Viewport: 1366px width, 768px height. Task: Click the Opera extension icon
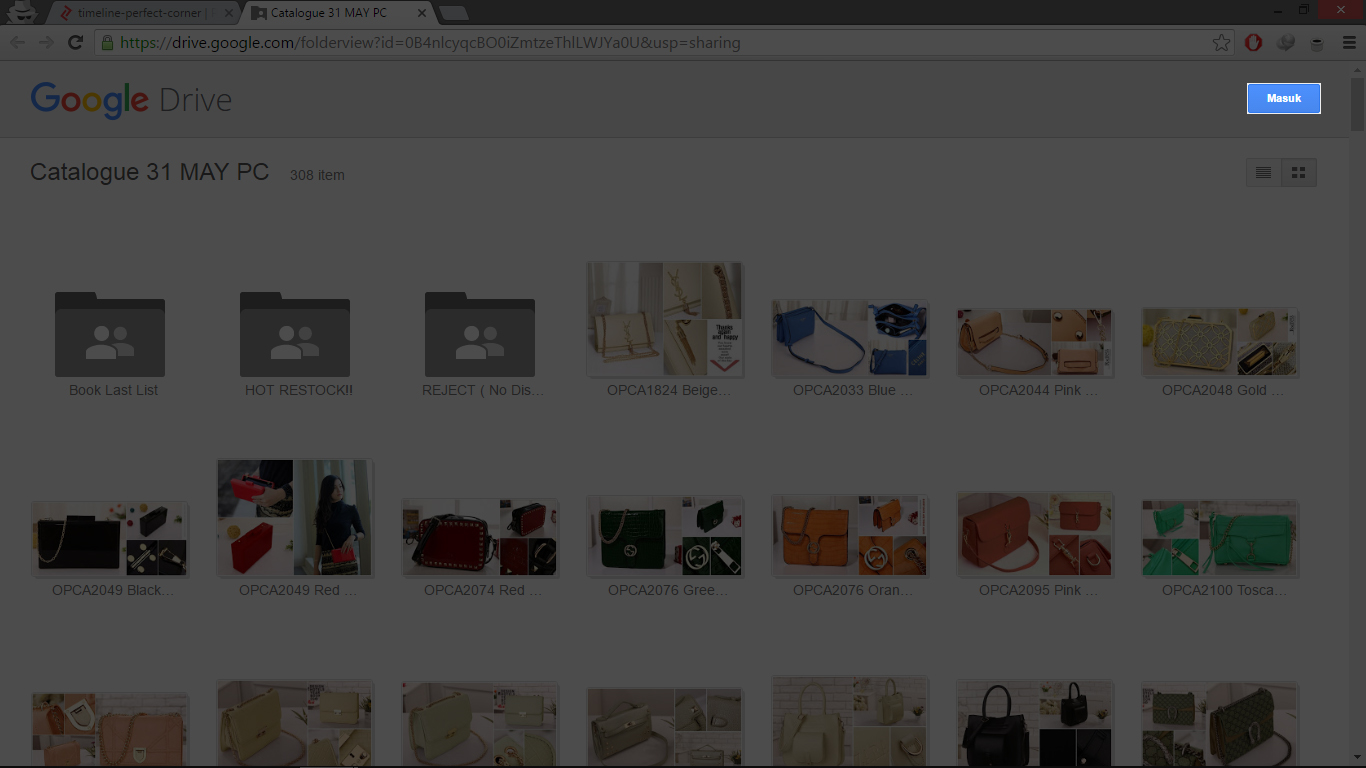pyautogui.click(x=1253, y=43)
